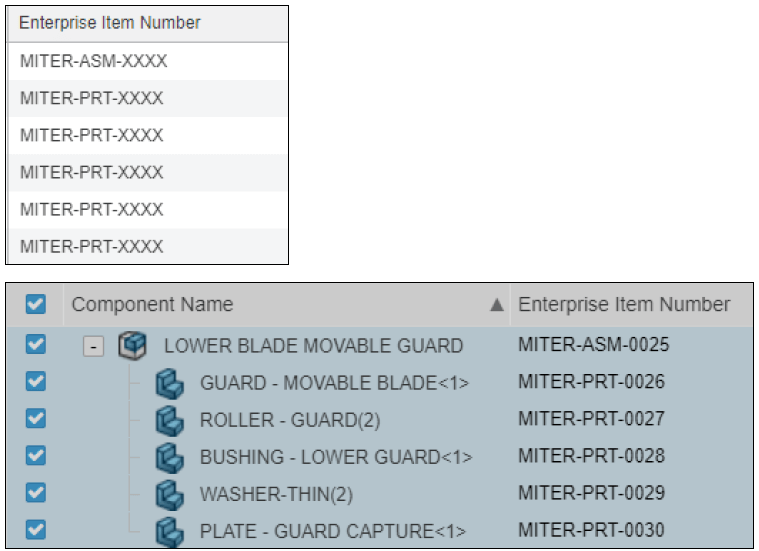Click the lower Enterprise Item Number header
This screenshot has width=759, height=551.
[x=624, y=305]
